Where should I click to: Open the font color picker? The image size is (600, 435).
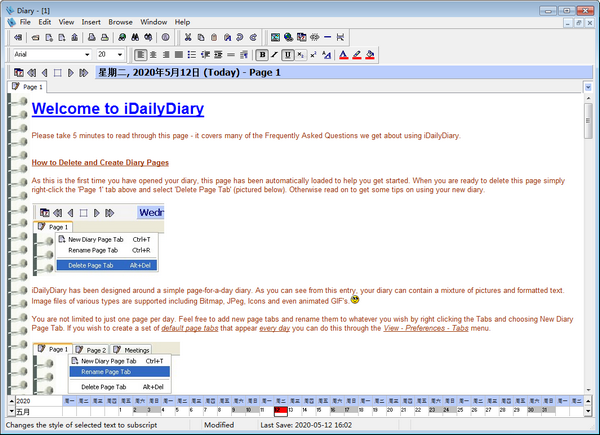point(343,55)
